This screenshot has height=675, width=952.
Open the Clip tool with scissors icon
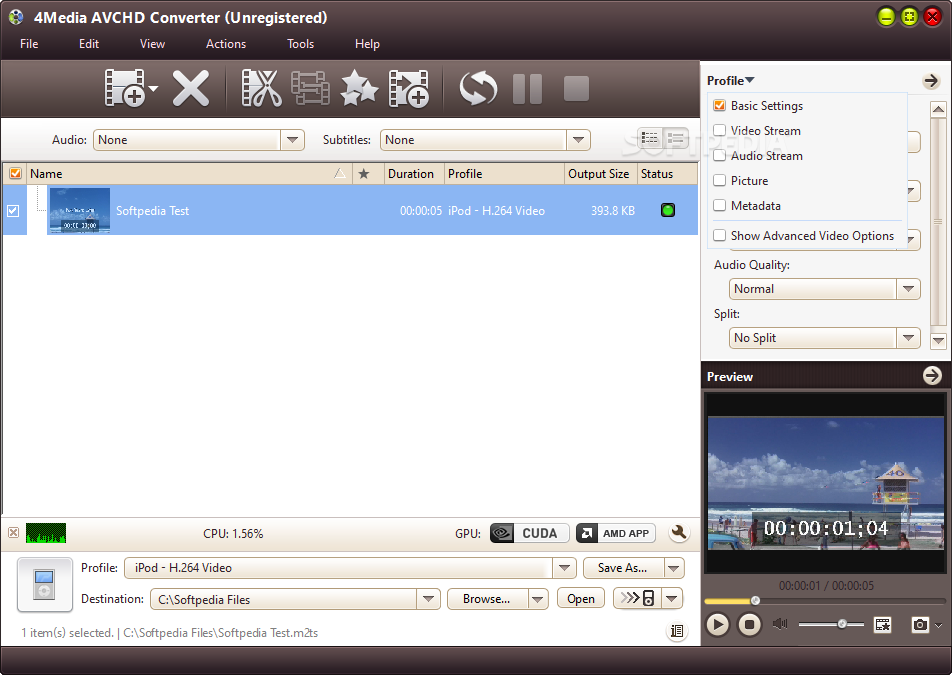(262, 89)
